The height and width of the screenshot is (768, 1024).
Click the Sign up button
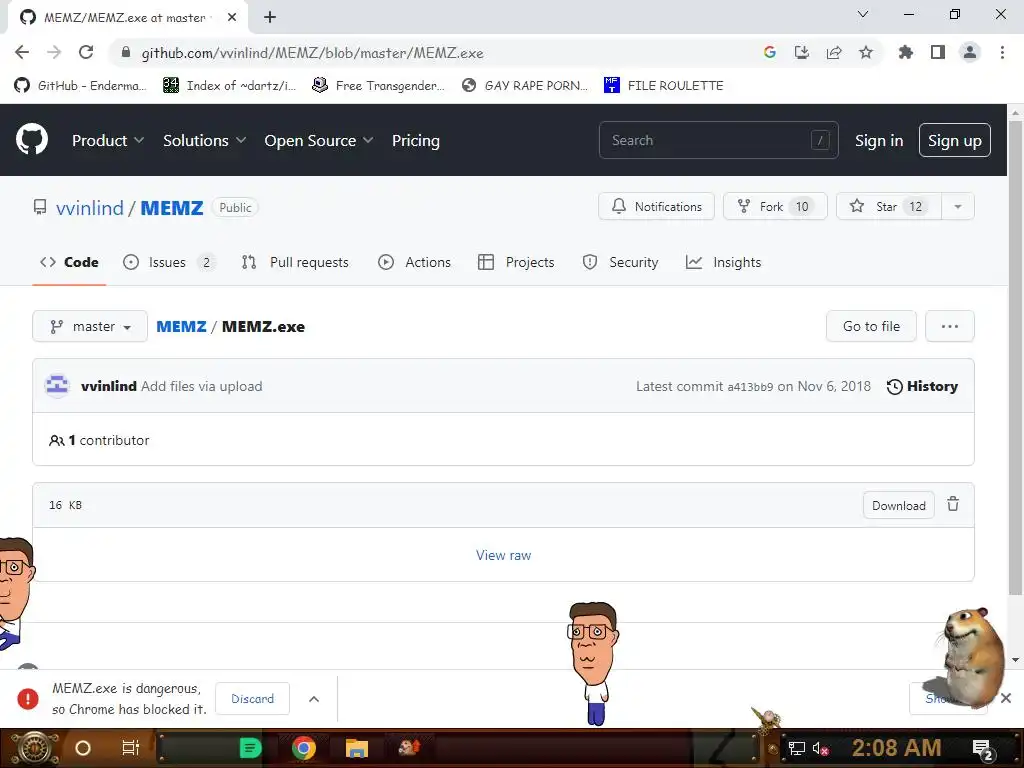click(x=954, y=140)
